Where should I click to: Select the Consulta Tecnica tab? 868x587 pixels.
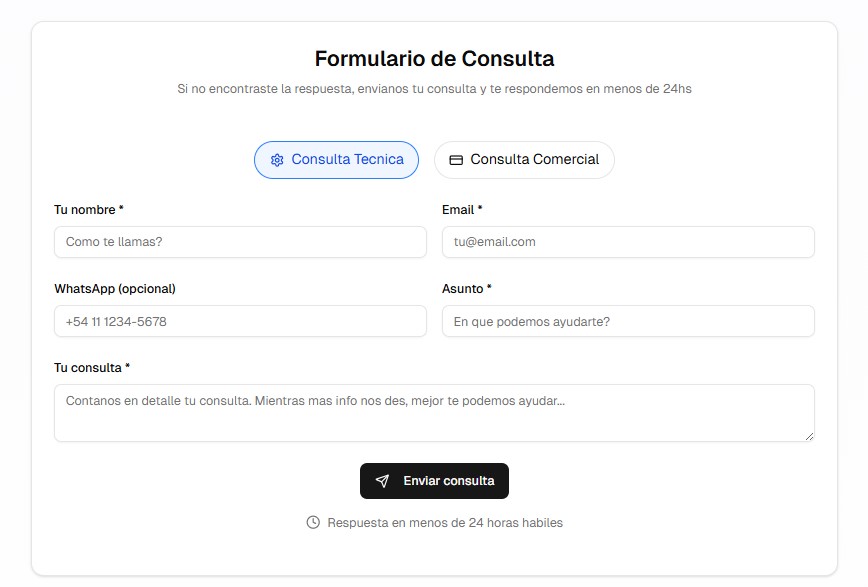tap(336, 160)
